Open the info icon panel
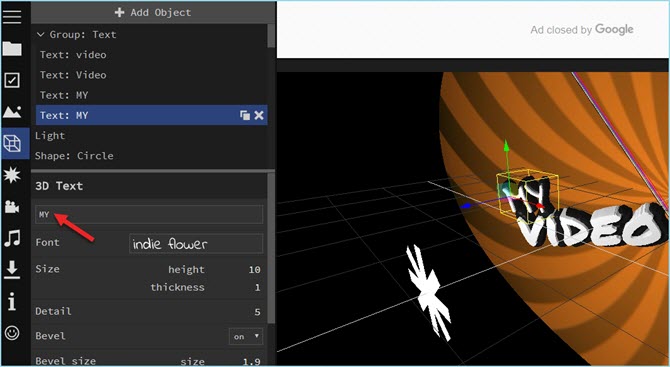The image size is (670, 367). pos(12,301)
